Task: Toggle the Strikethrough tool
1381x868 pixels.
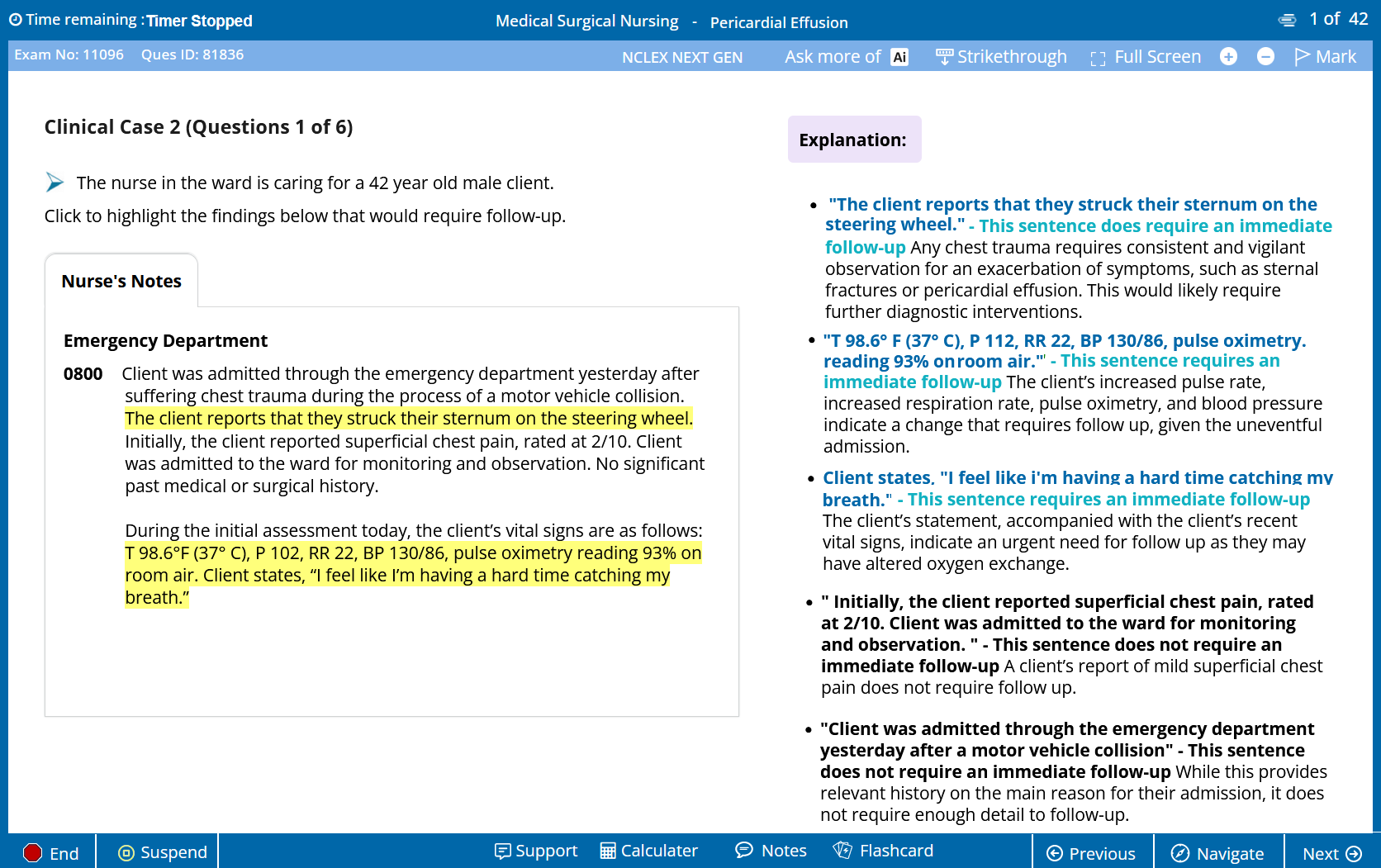Action: [x=1001, y=57]
